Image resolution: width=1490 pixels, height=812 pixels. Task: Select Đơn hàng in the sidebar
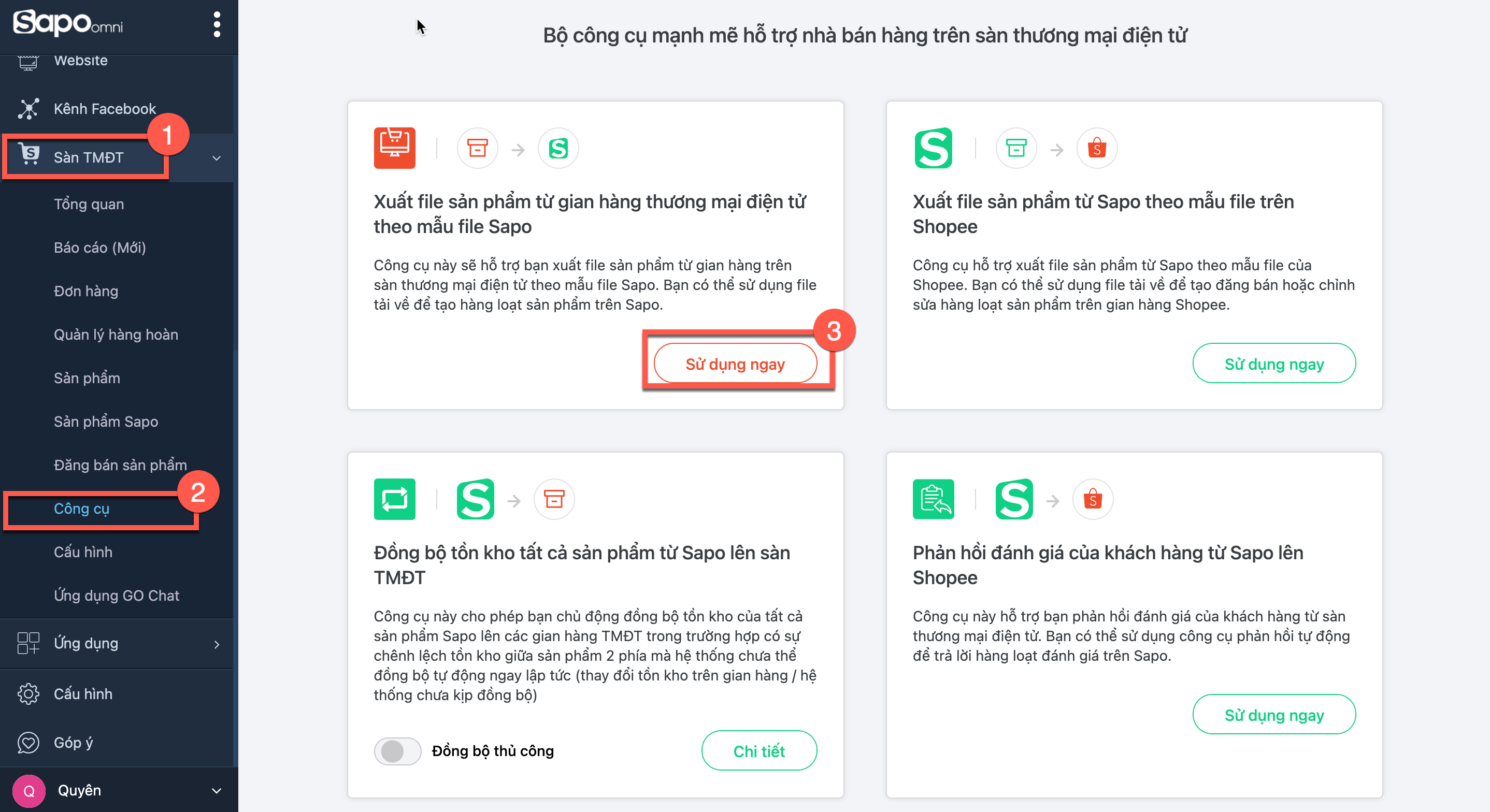(x=85, y=291)
